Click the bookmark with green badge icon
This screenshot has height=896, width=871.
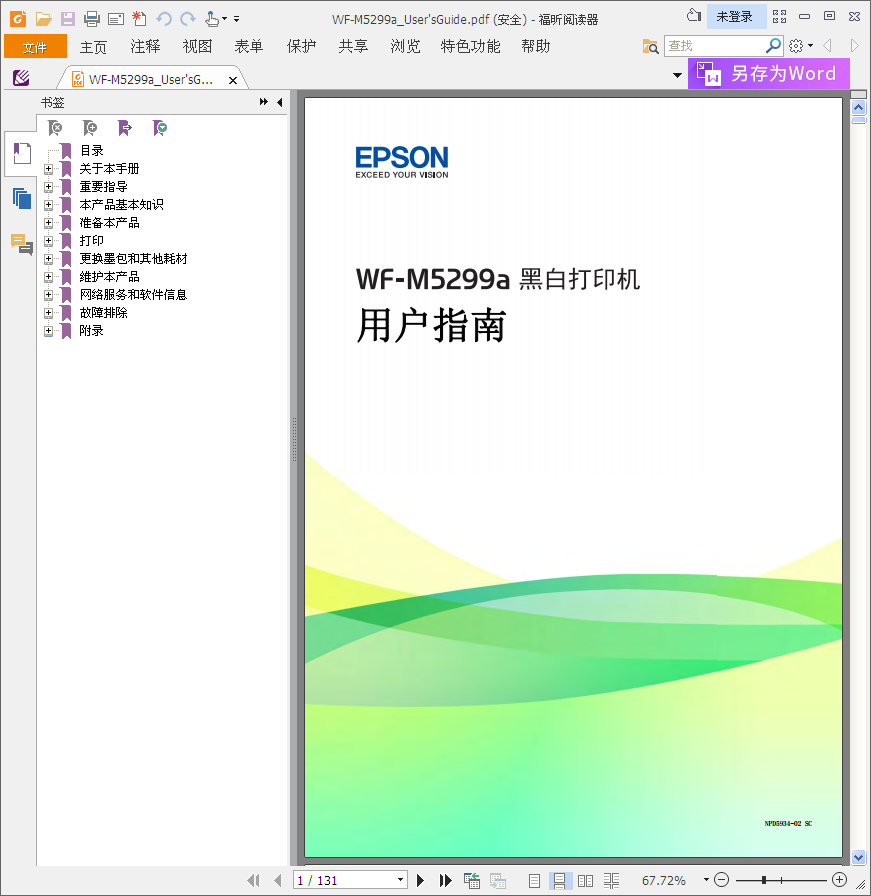160,128
